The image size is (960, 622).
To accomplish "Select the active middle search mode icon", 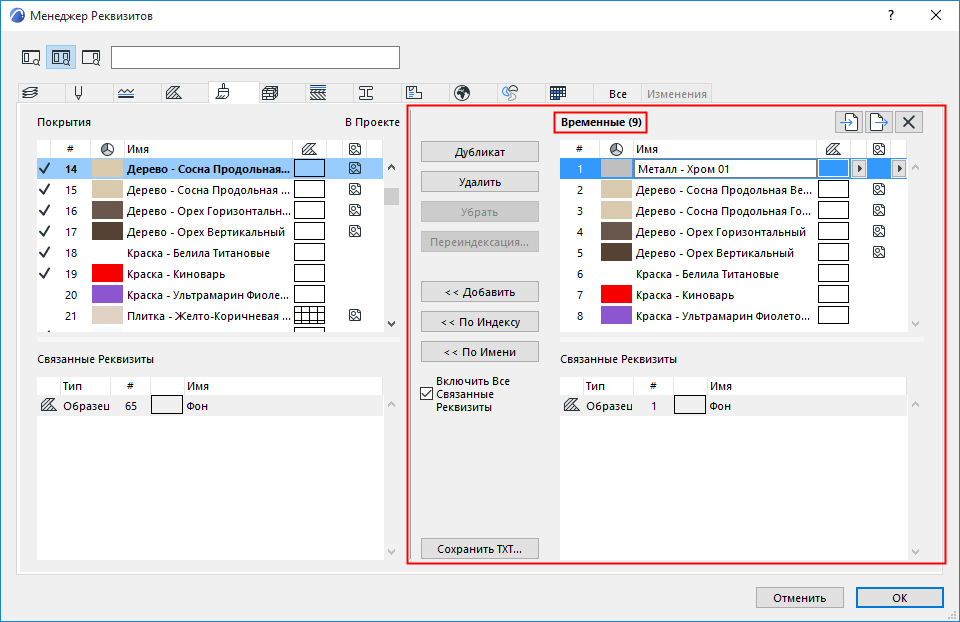I will (61, 58).
